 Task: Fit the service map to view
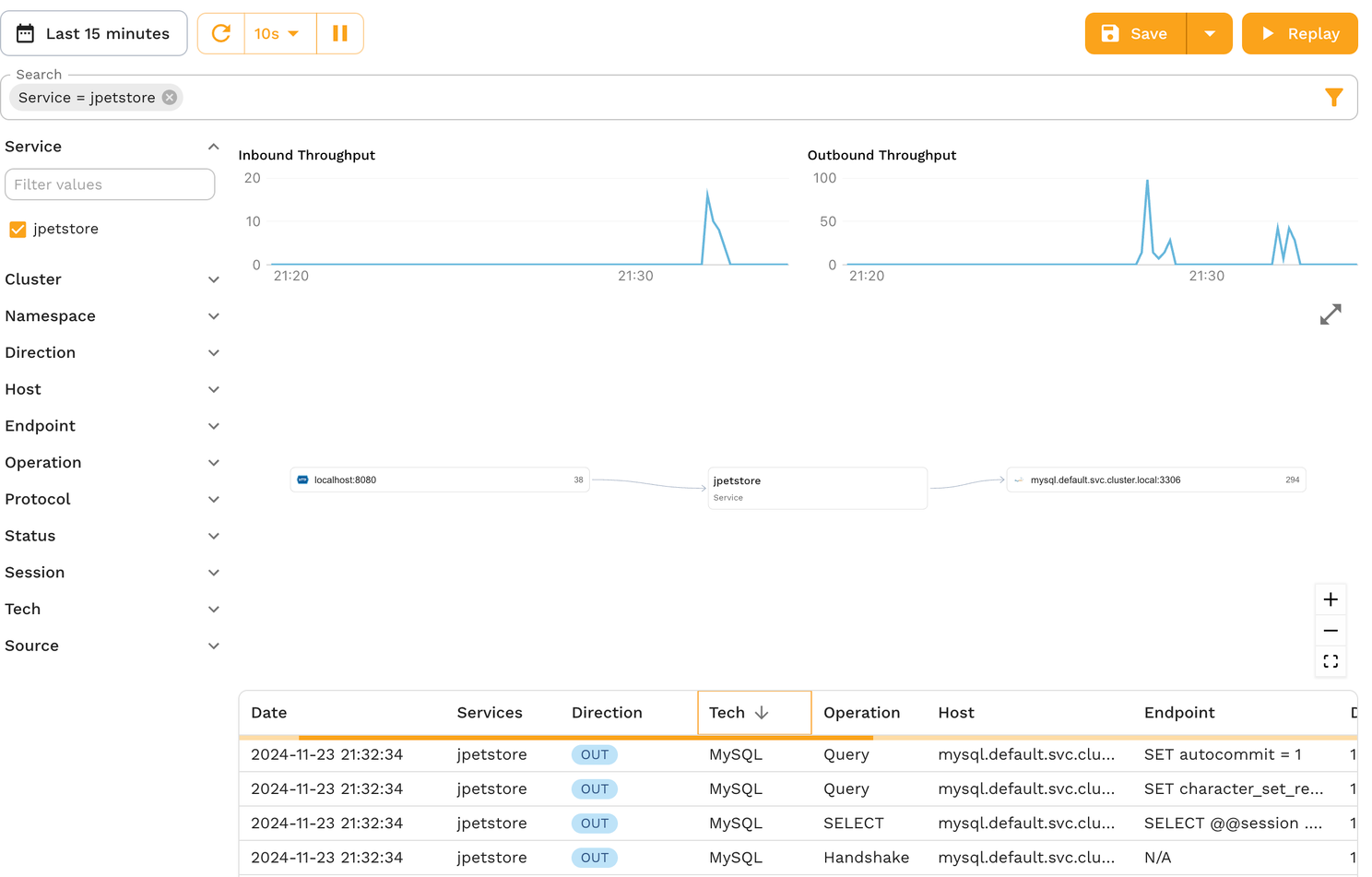1330,661
